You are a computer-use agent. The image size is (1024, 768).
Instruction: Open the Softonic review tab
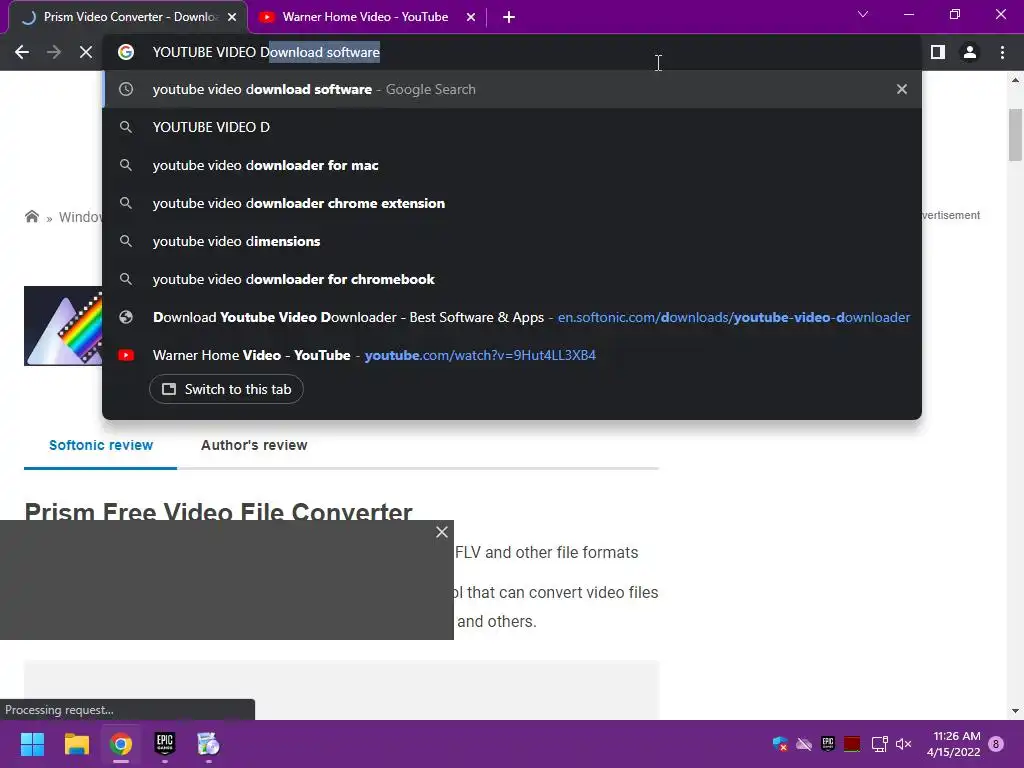101,445
